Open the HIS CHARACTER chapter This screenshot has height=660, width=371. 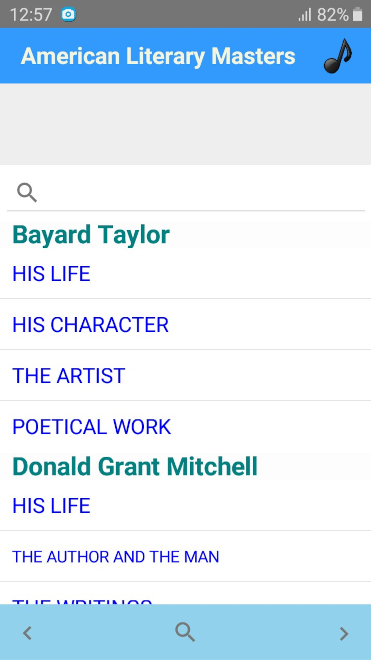185,325
